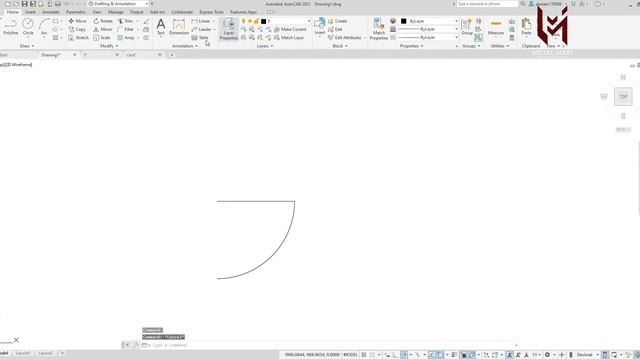This screenshot has width=640, height=360.
Task: Click Match Layer button
Action: pyautogui.click(x=289, y=38)
